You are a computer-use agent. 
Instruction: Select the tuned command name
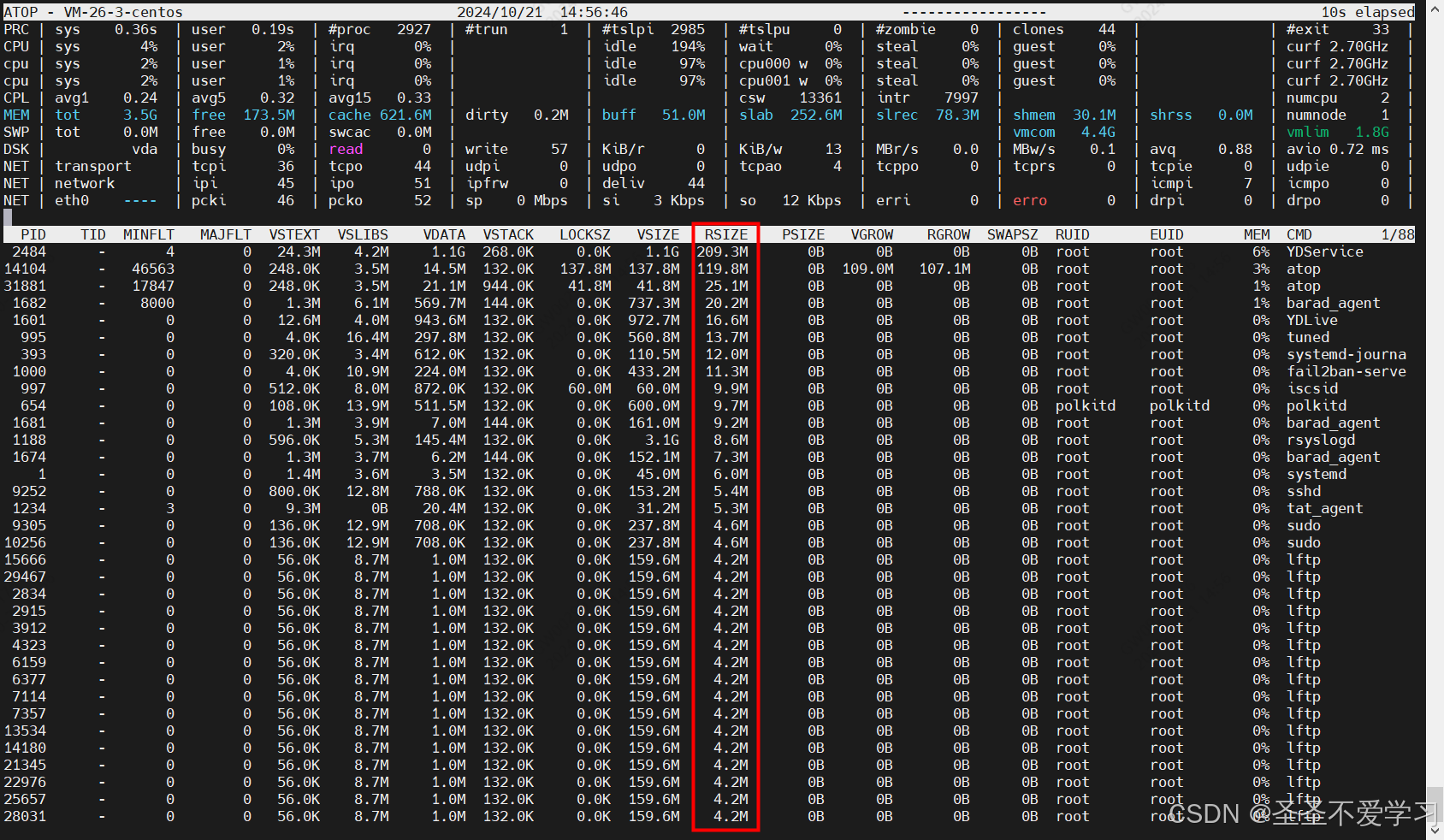[x=1308, y=337]
